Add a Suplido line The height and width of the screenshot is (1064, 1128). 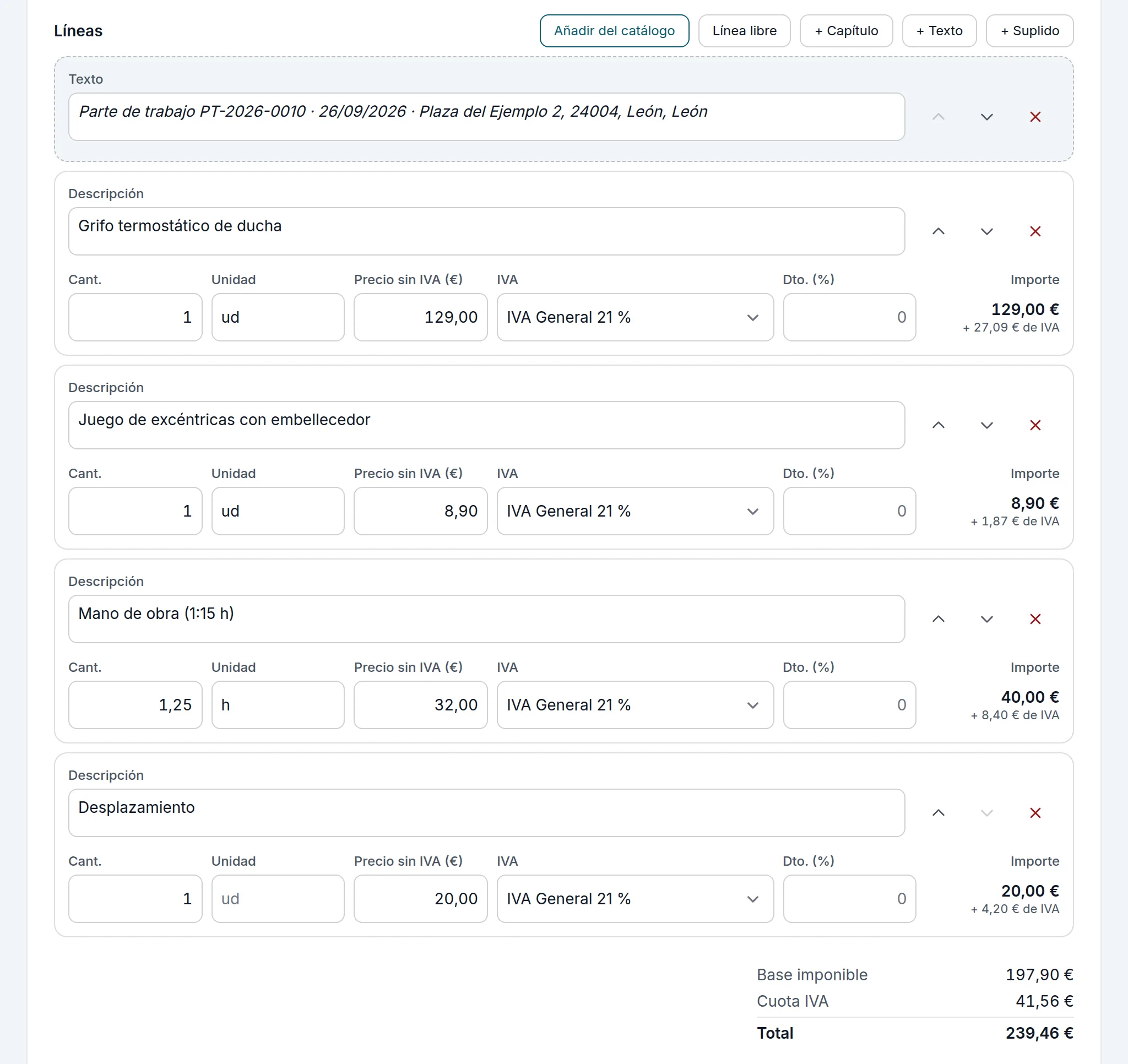tap(1029, 31)
